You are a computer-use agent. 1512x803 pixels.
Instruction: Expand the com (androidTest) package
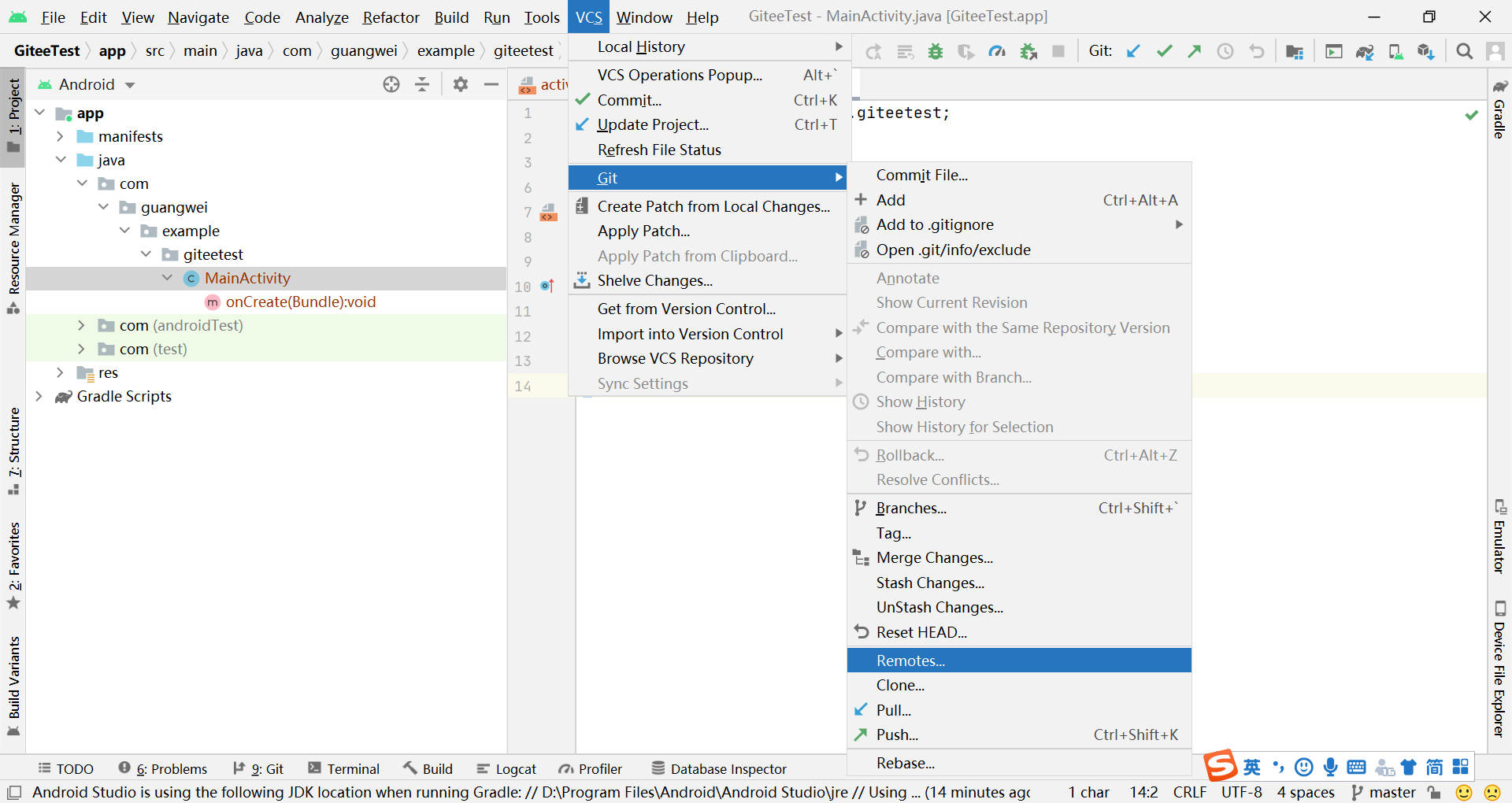coord(82,325)
